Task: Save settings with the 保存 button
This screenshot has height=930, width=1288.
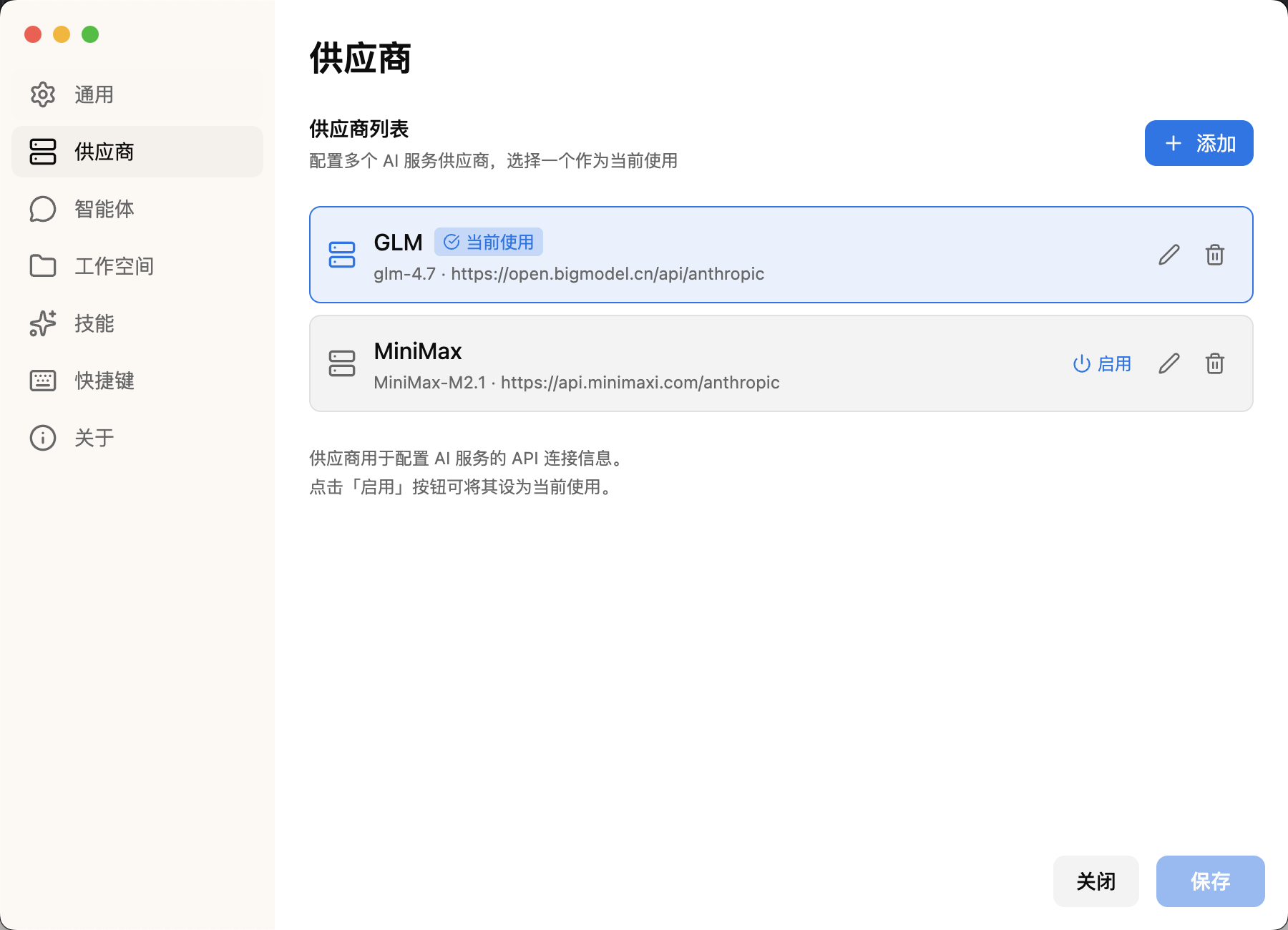Action: point(1209,881)
